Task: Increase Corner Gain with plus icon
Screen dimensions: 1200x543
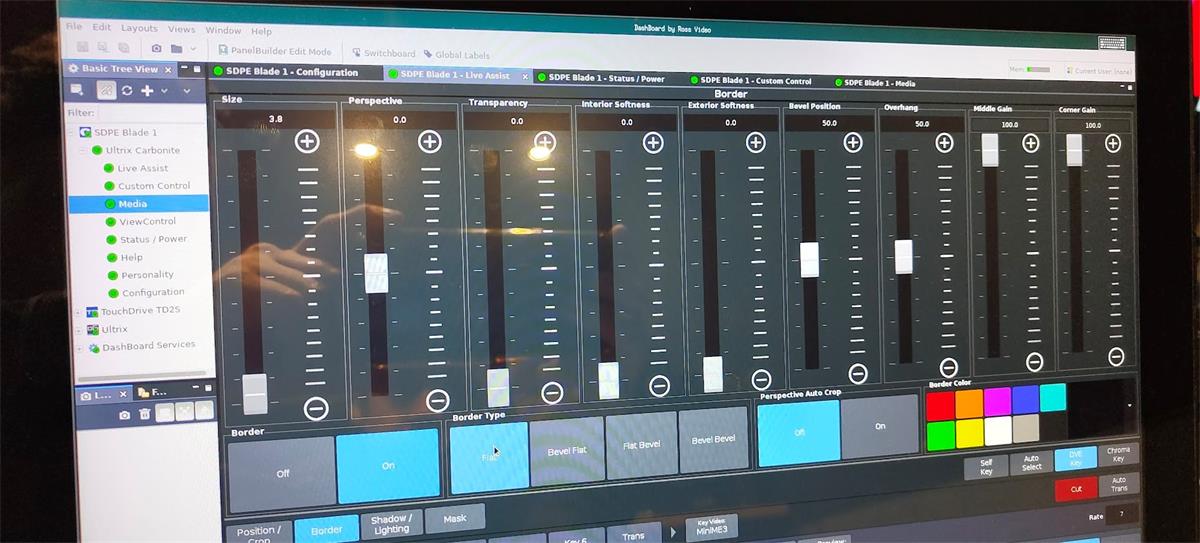Action: (1112, 143)
